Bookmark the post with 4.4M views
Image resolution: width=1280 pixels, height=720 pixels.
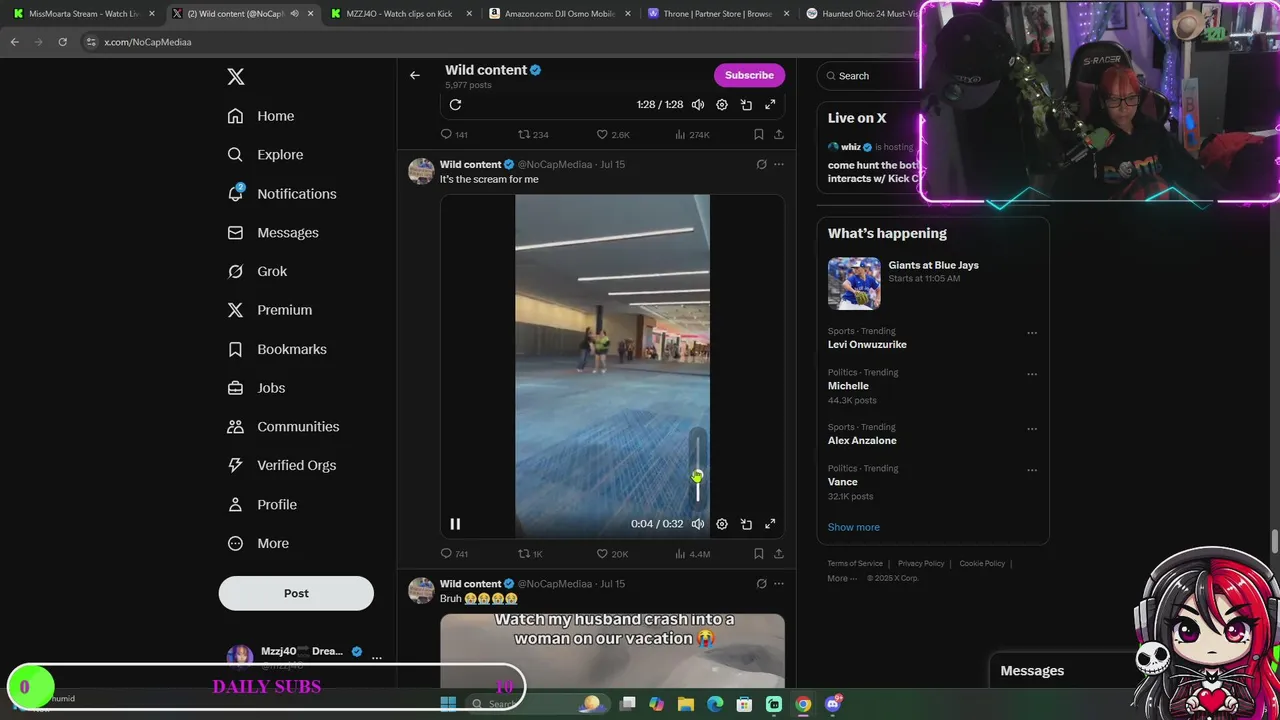point(759,554)
